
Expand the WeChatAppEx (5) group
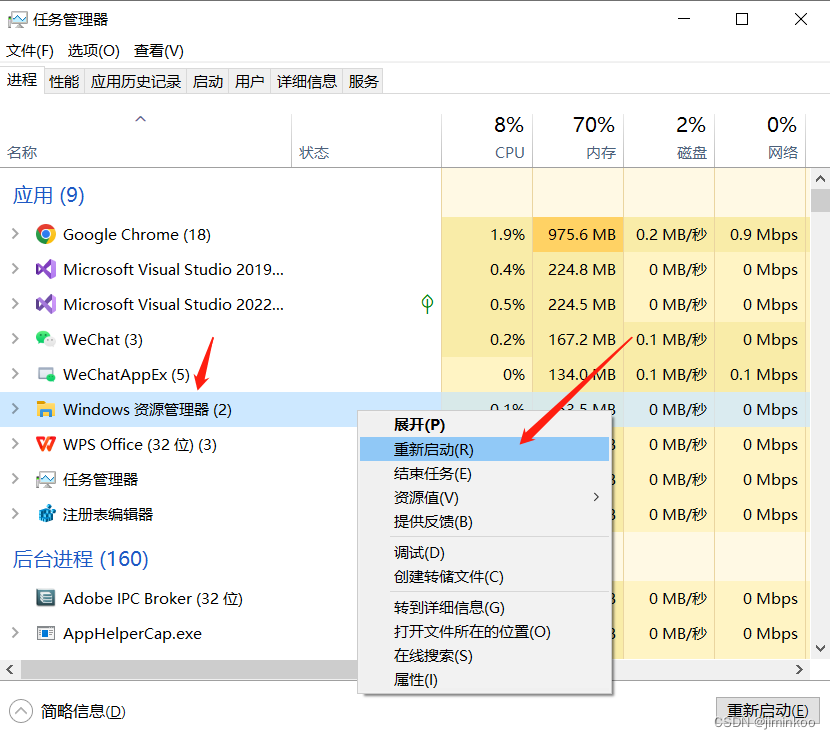coord(15,374)
